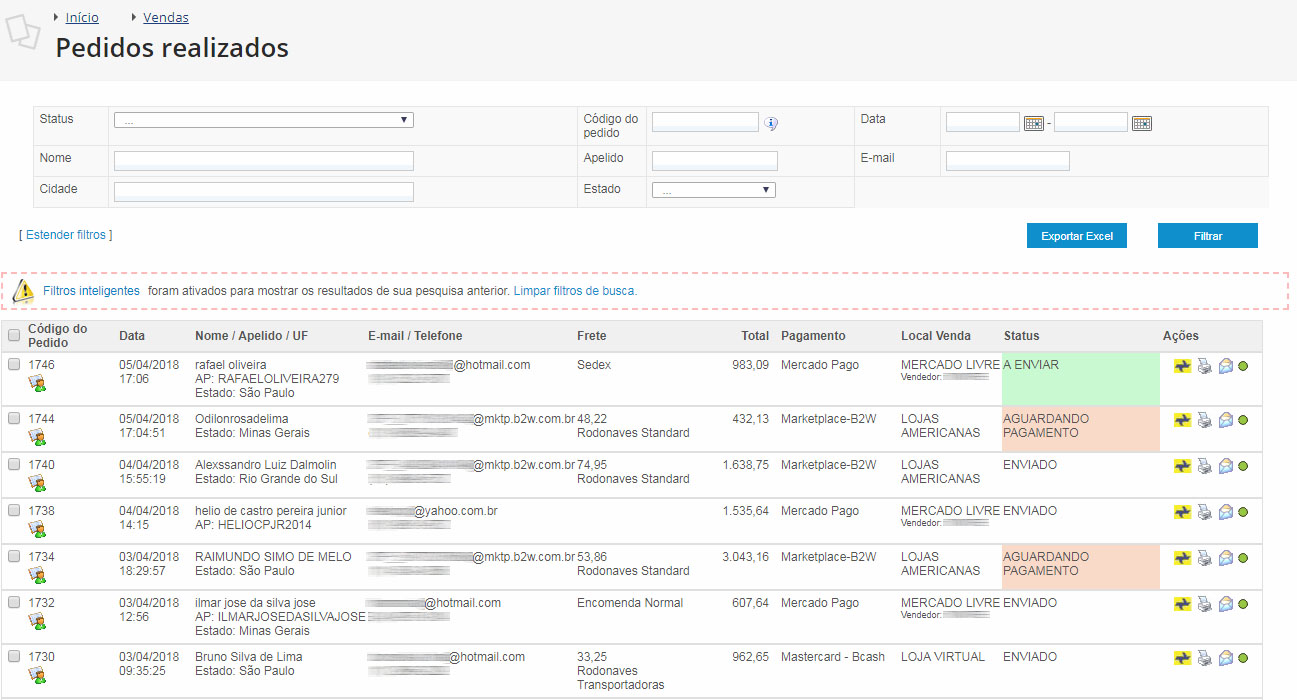
Task: Expand filters via Estender filtros
Action: pos(65,235)
